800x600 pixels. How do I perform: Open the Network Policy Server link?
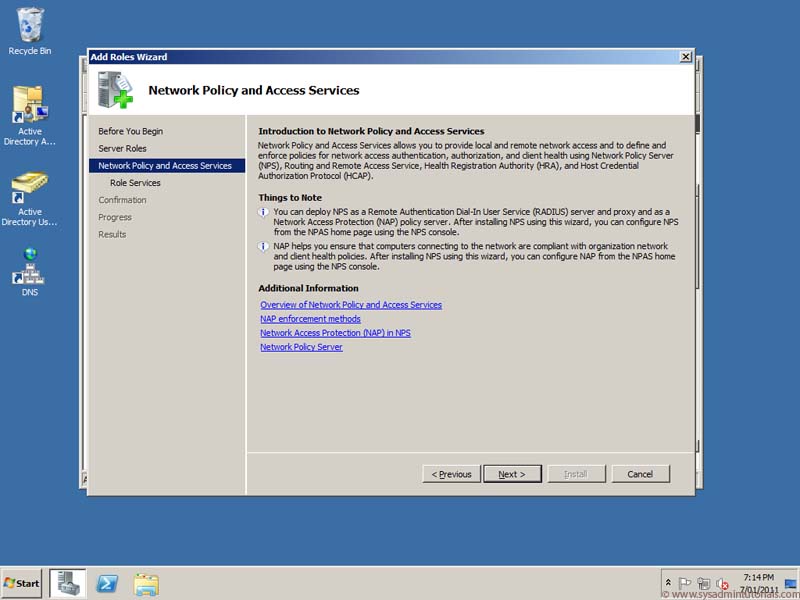[x=301, y=347]
